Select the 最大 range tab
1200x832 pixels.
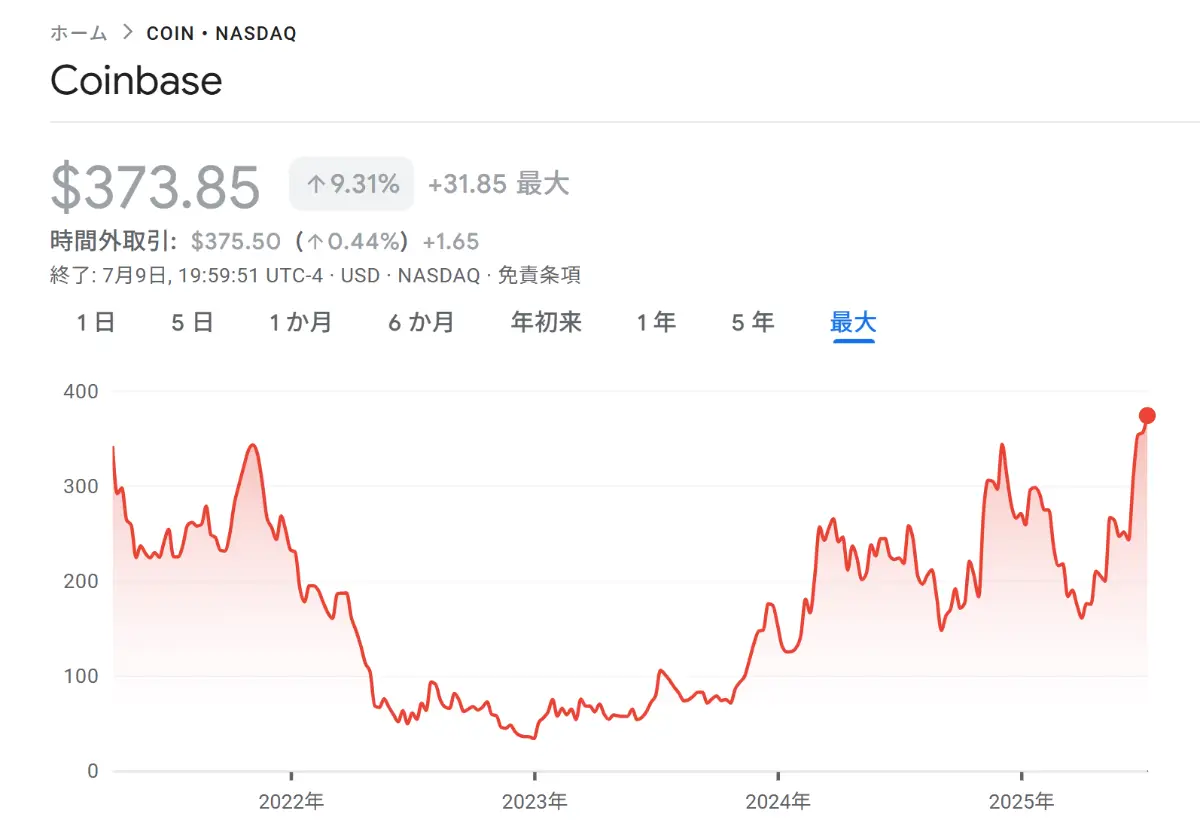[854, 322]
